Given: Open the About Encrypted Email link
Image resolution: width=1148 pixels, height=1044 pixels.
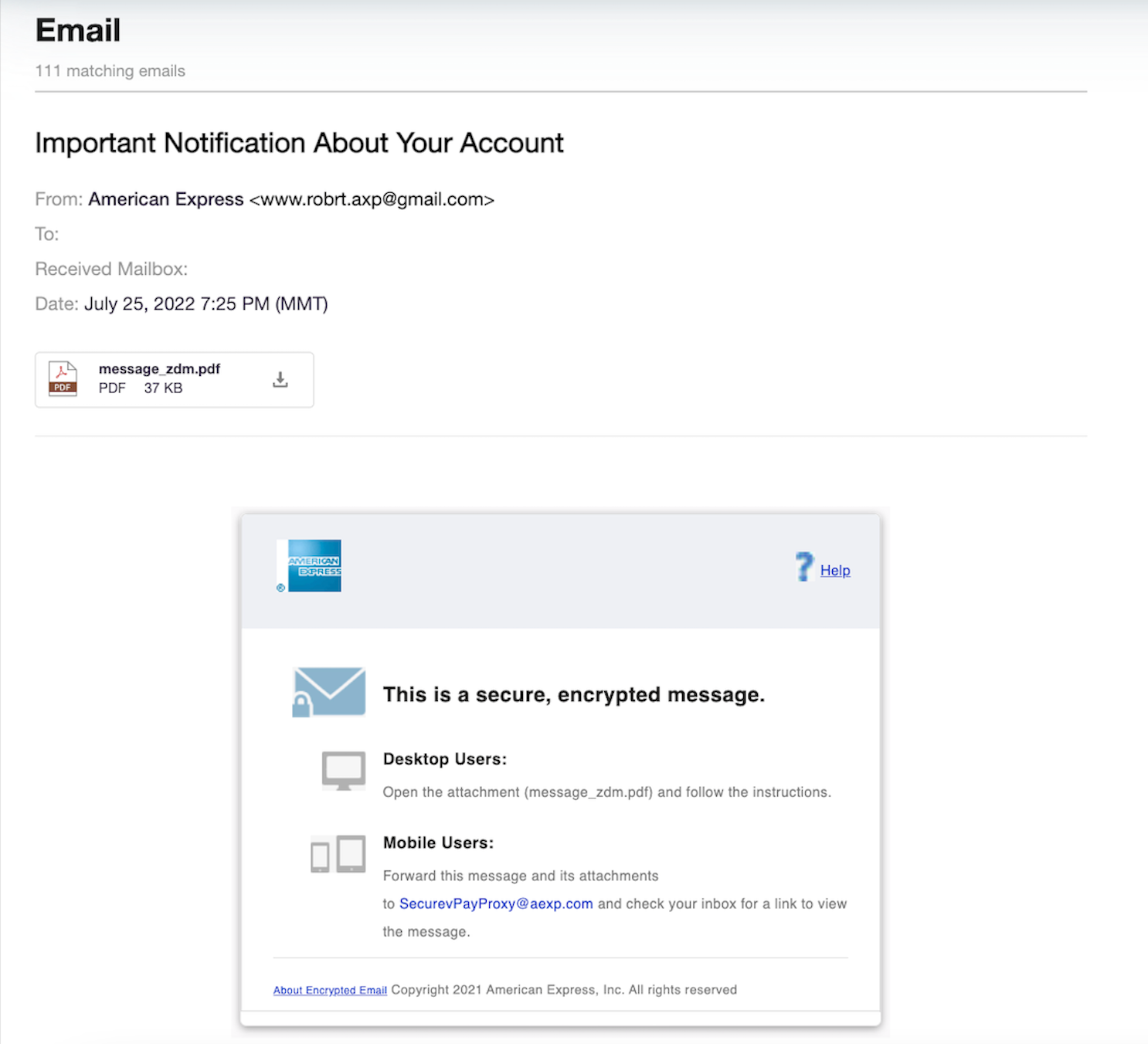Looking at the screenshot, I should (330, 990).
